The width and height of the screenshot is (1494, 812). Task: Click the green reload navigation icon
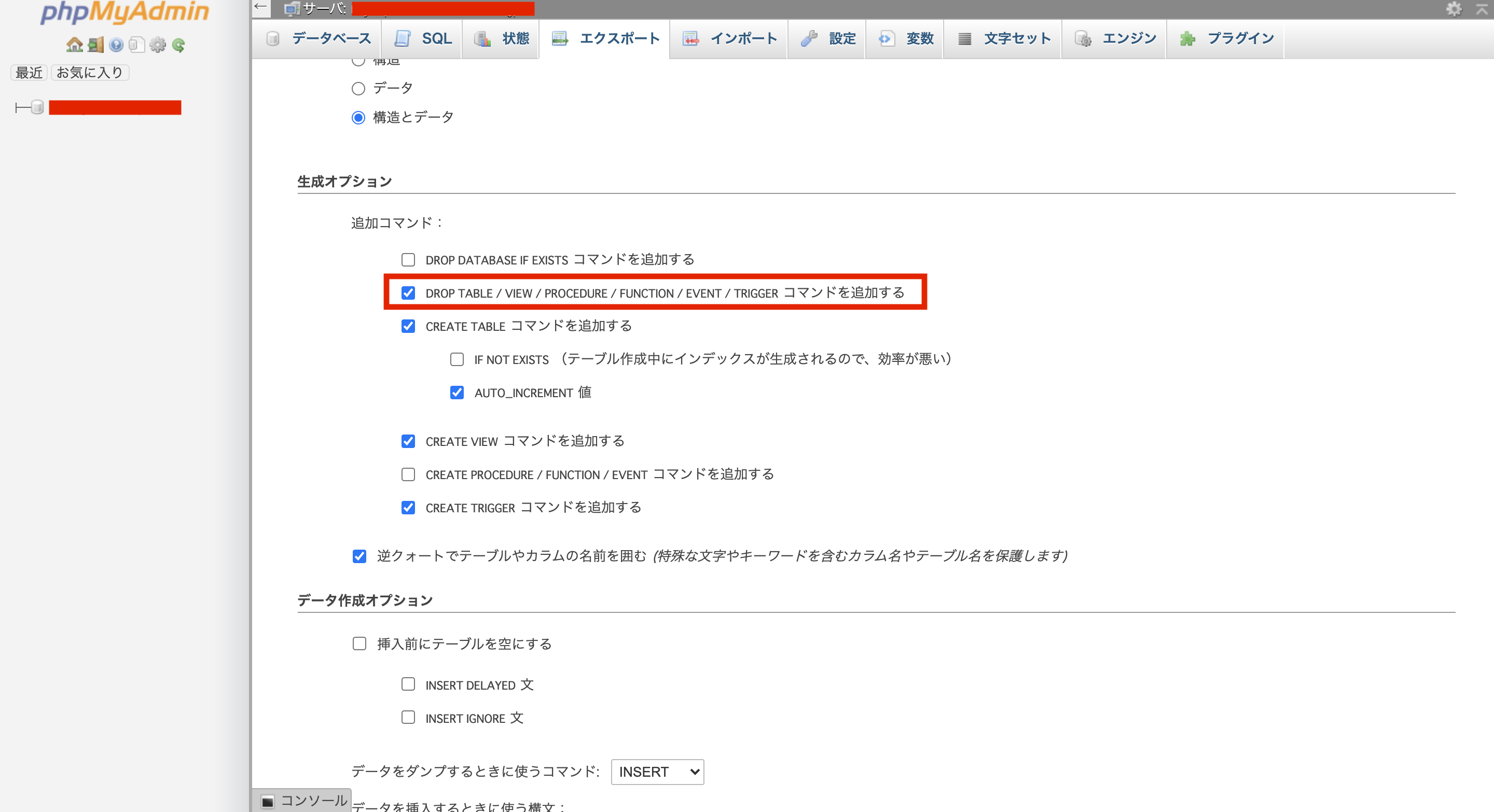click(178, 45)
